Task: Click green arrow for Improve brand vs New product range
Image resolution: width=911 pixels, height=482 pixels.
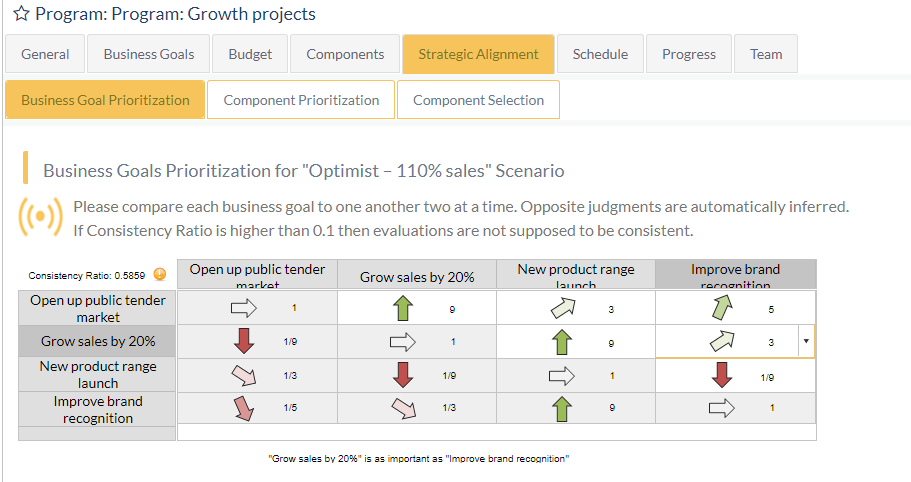Action: [563, 408]
